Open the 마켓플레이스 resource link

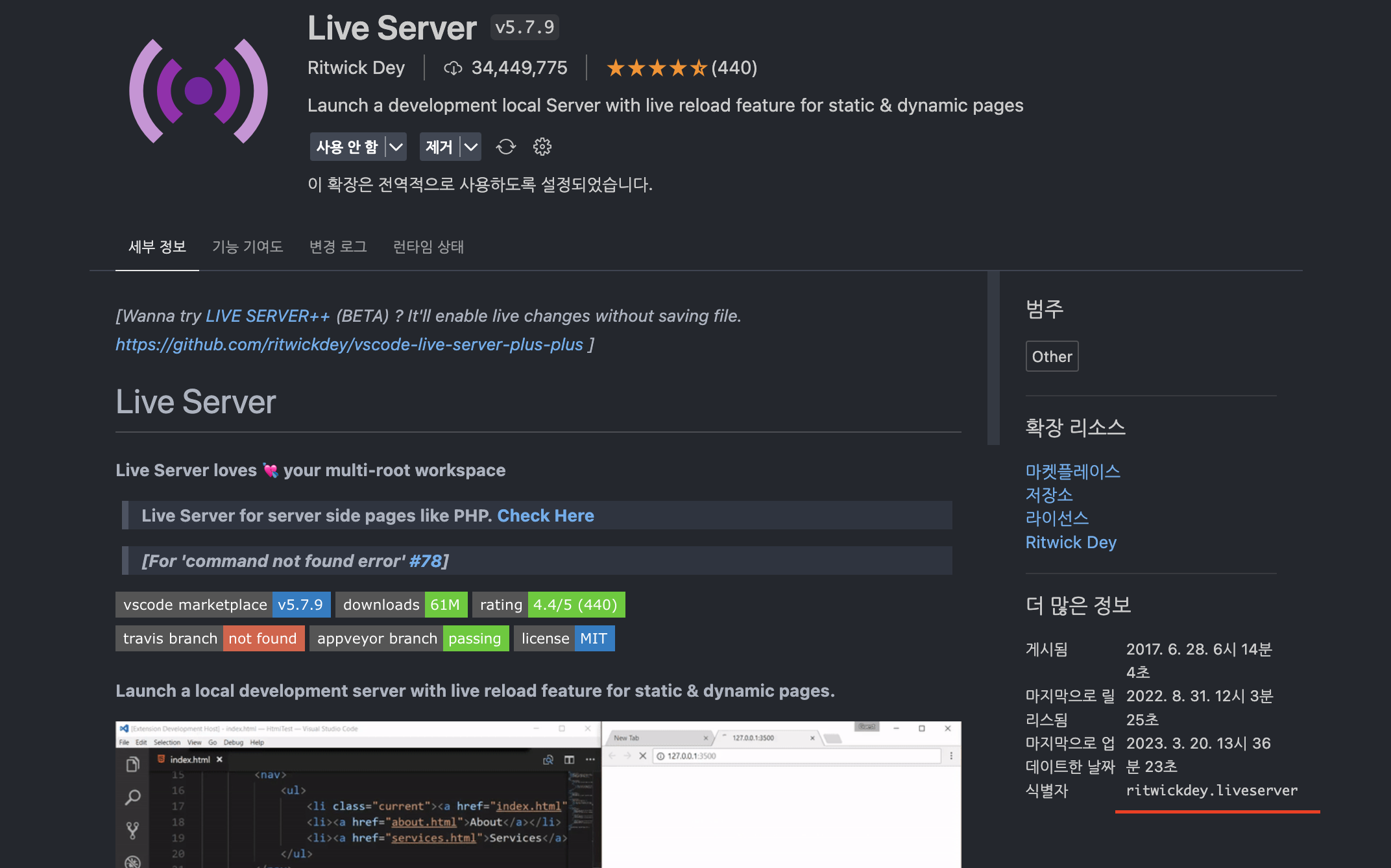pos(1072,472)
